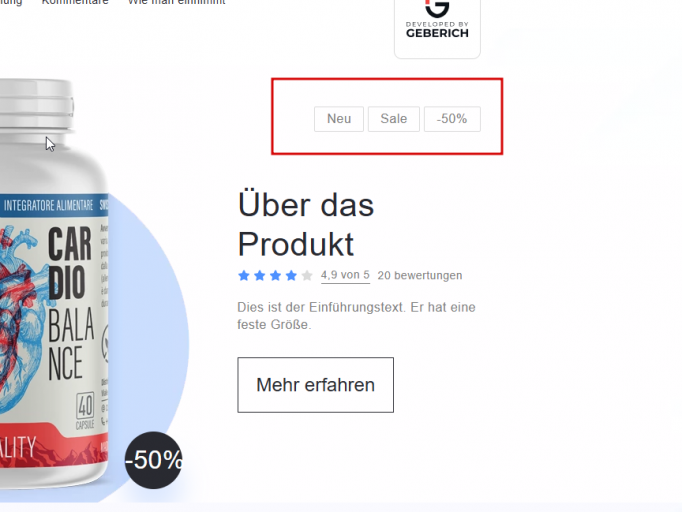This screenshot has width=682, height=512.
Task: Click the gray fifth rating star
Action: coord(307,275)
